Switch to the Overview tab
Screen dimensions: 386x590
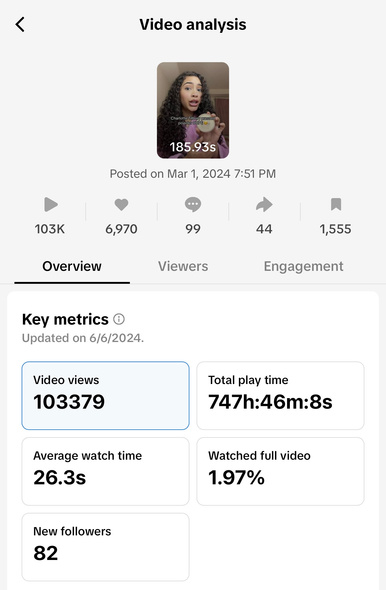tap(72, 266)
